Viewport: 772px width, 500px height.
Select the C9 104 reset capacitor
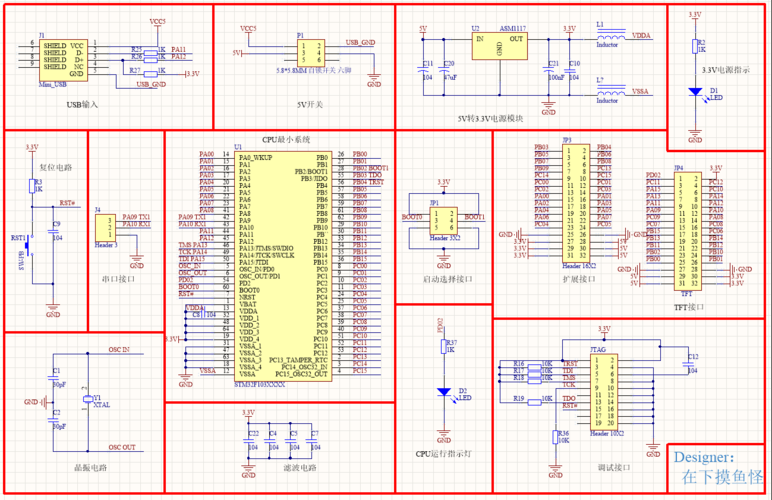pos(53,231)
